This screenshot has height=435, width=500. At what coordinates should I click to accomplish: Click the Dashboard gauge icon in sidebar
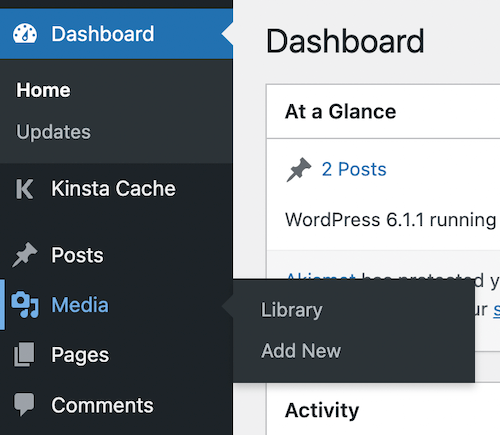pos(25,34)
